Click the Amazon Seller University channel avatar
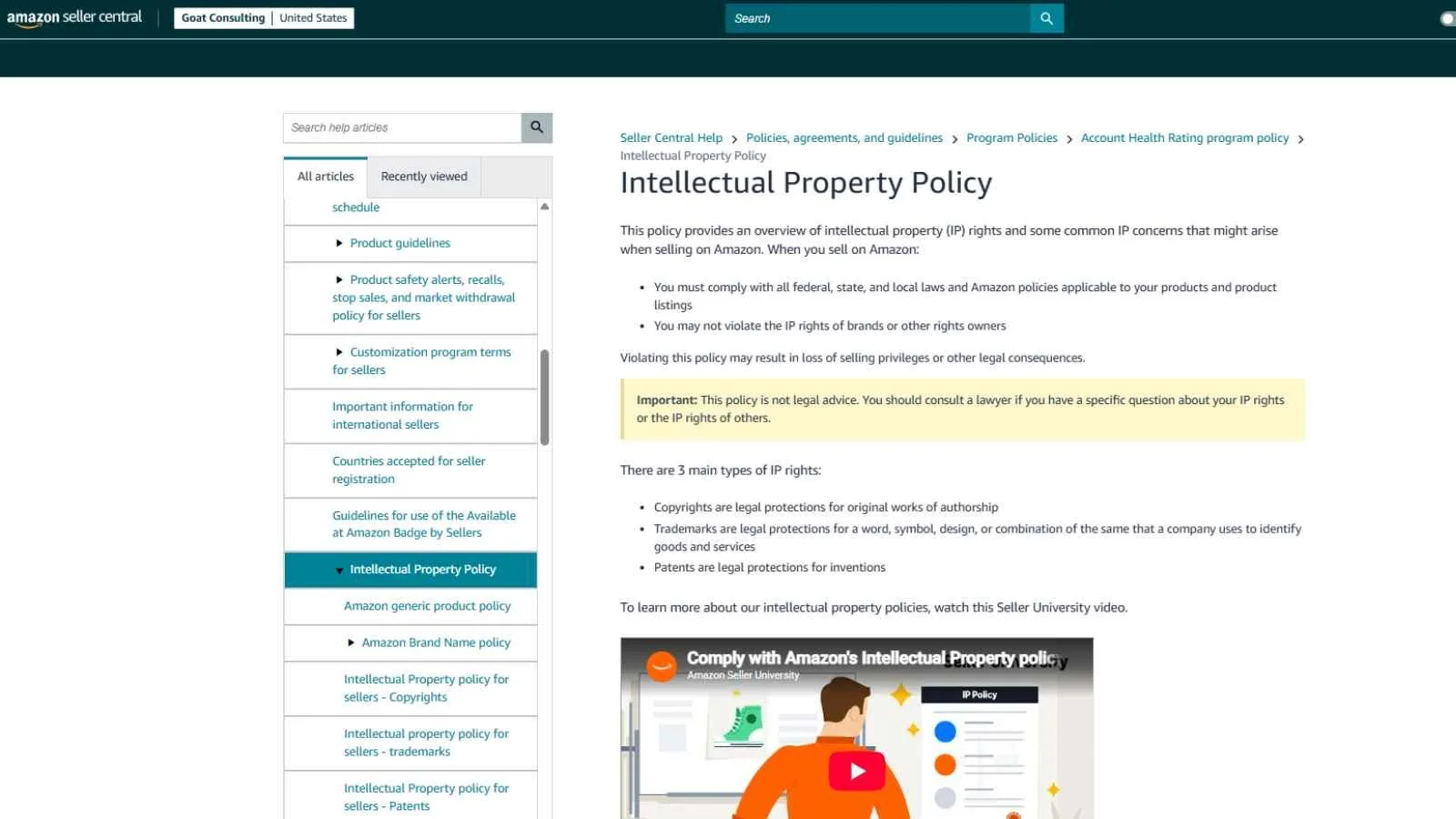The height and width of the screenshot is (819, 1456). pyautogui.click(x=662, y=666)
